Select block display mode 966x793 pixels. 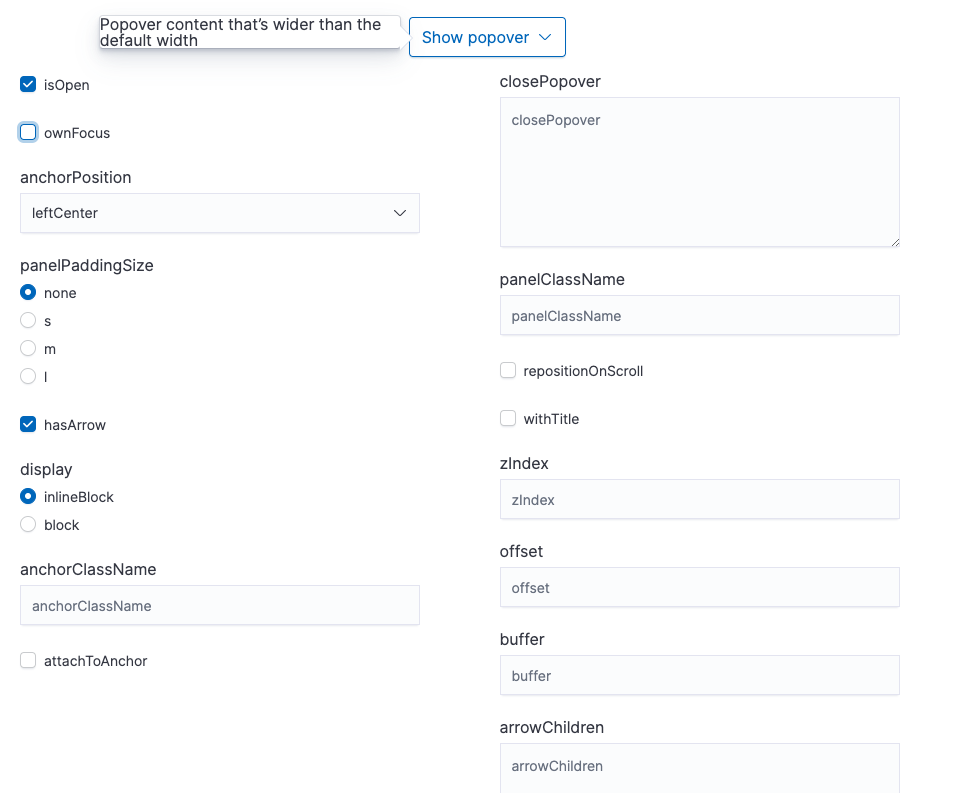[28, 524]
